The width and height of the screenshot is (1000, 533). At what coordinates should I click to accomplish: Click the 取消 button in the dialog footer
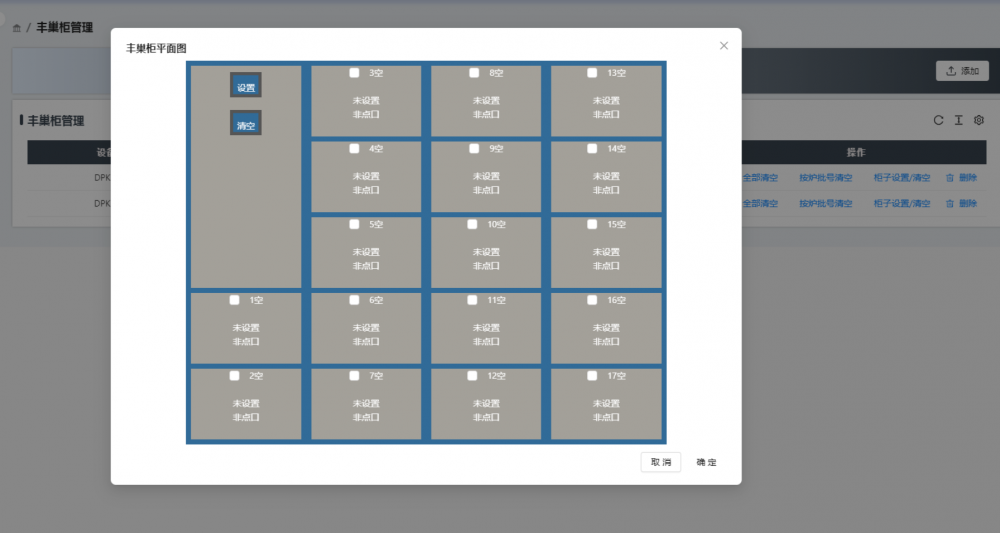pyautogui.click(x=661, y=462)
